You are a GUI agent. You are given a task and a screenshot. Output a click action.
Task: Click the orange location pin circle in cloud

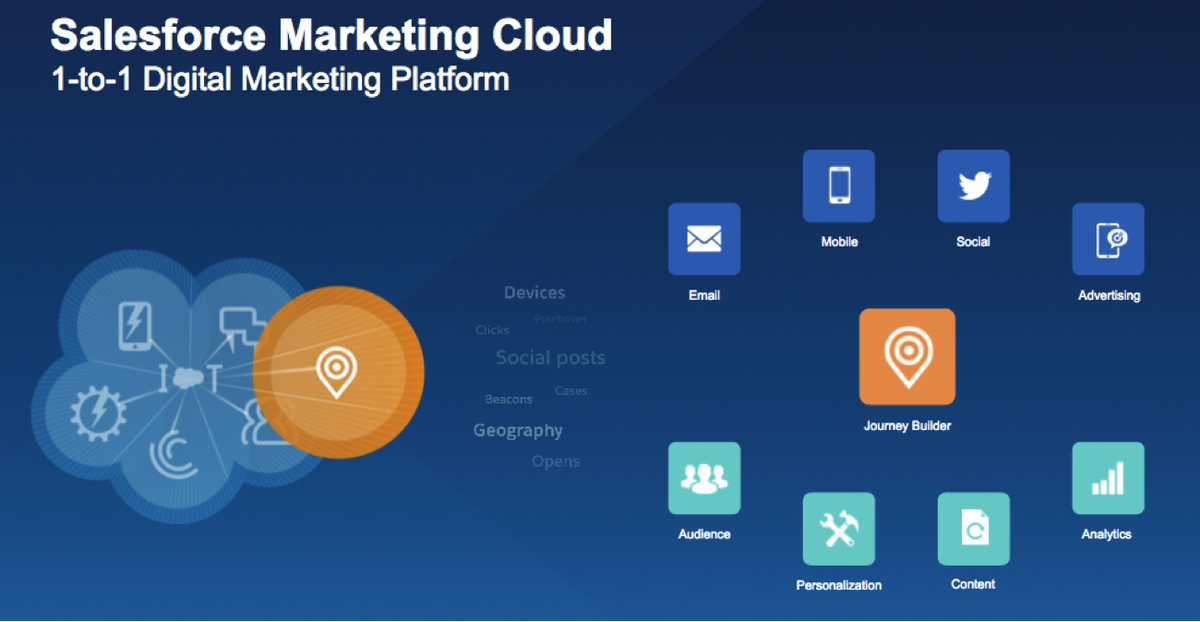338,372
